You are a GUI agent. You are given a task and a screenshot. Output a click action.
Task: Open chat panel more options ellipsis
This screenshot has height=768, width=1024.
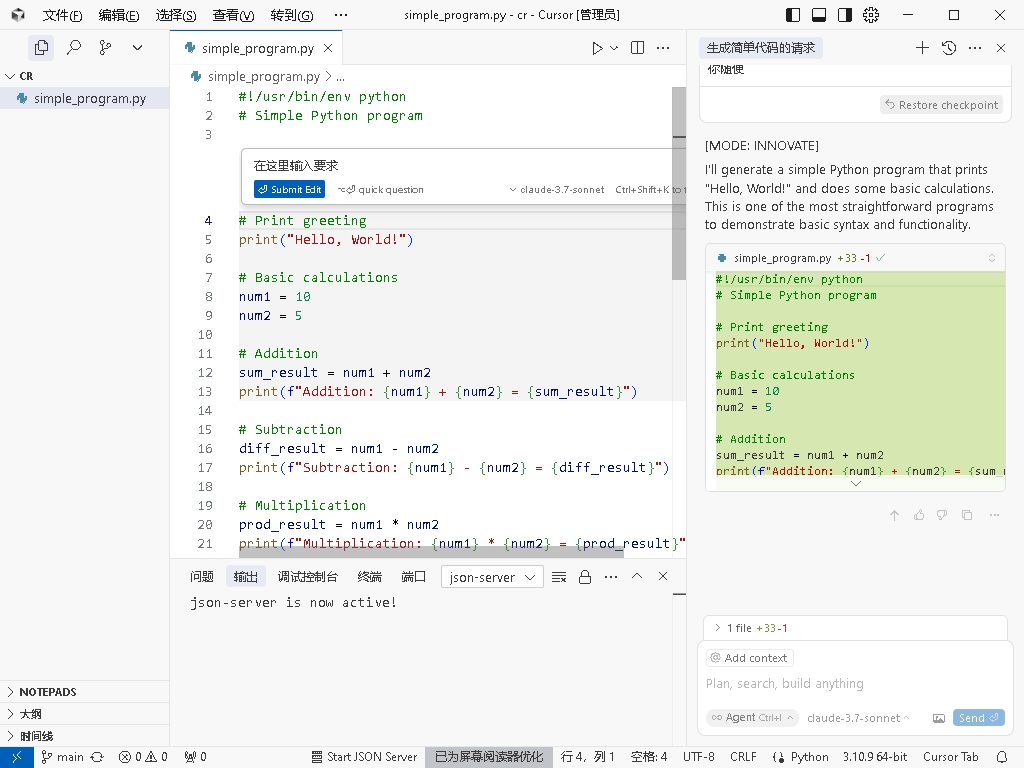(x=975, y=48)
